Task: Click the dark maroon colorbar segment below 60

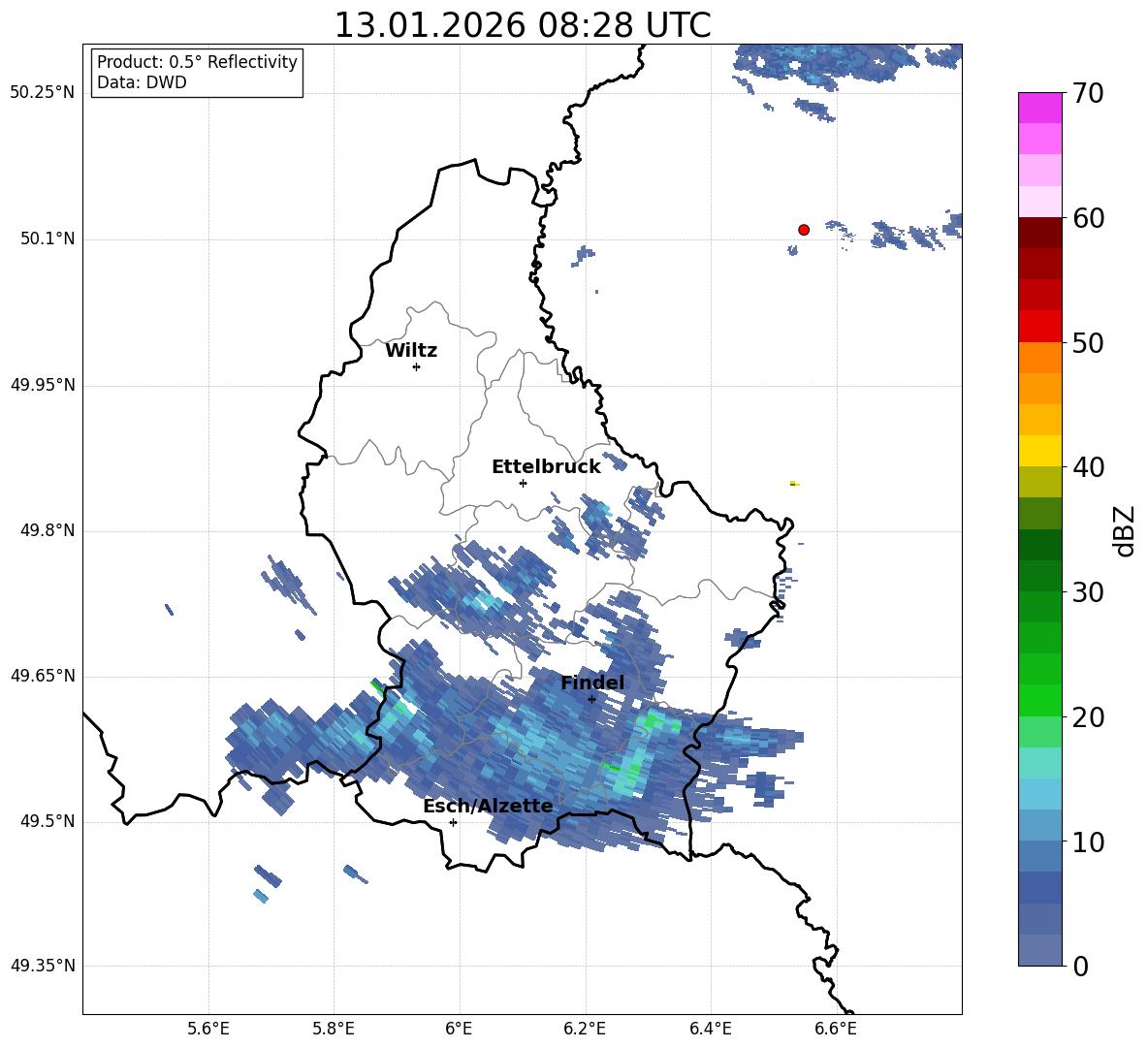Action: 1039,233
